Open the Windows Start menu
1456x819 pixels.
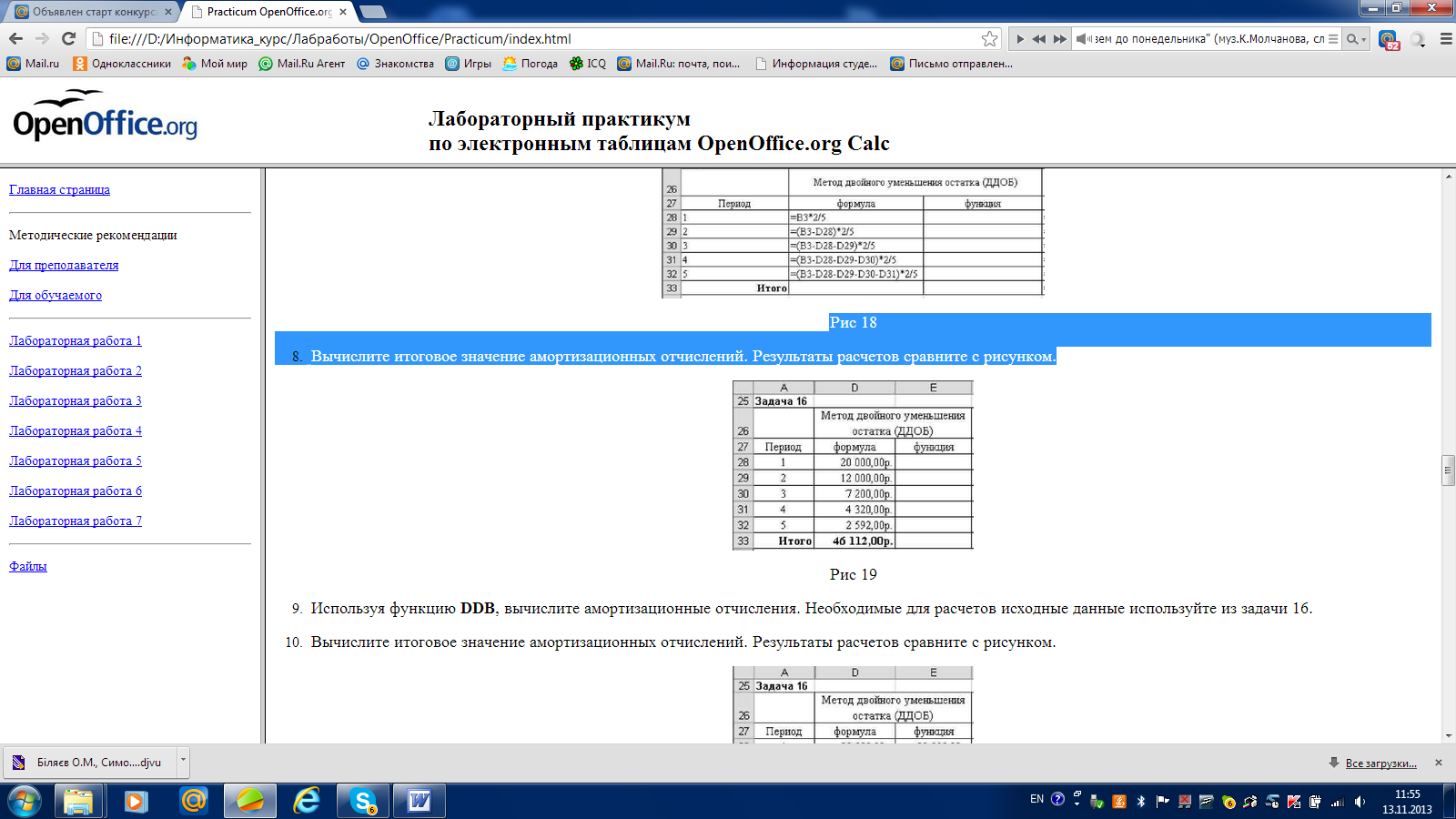[25, 801]
